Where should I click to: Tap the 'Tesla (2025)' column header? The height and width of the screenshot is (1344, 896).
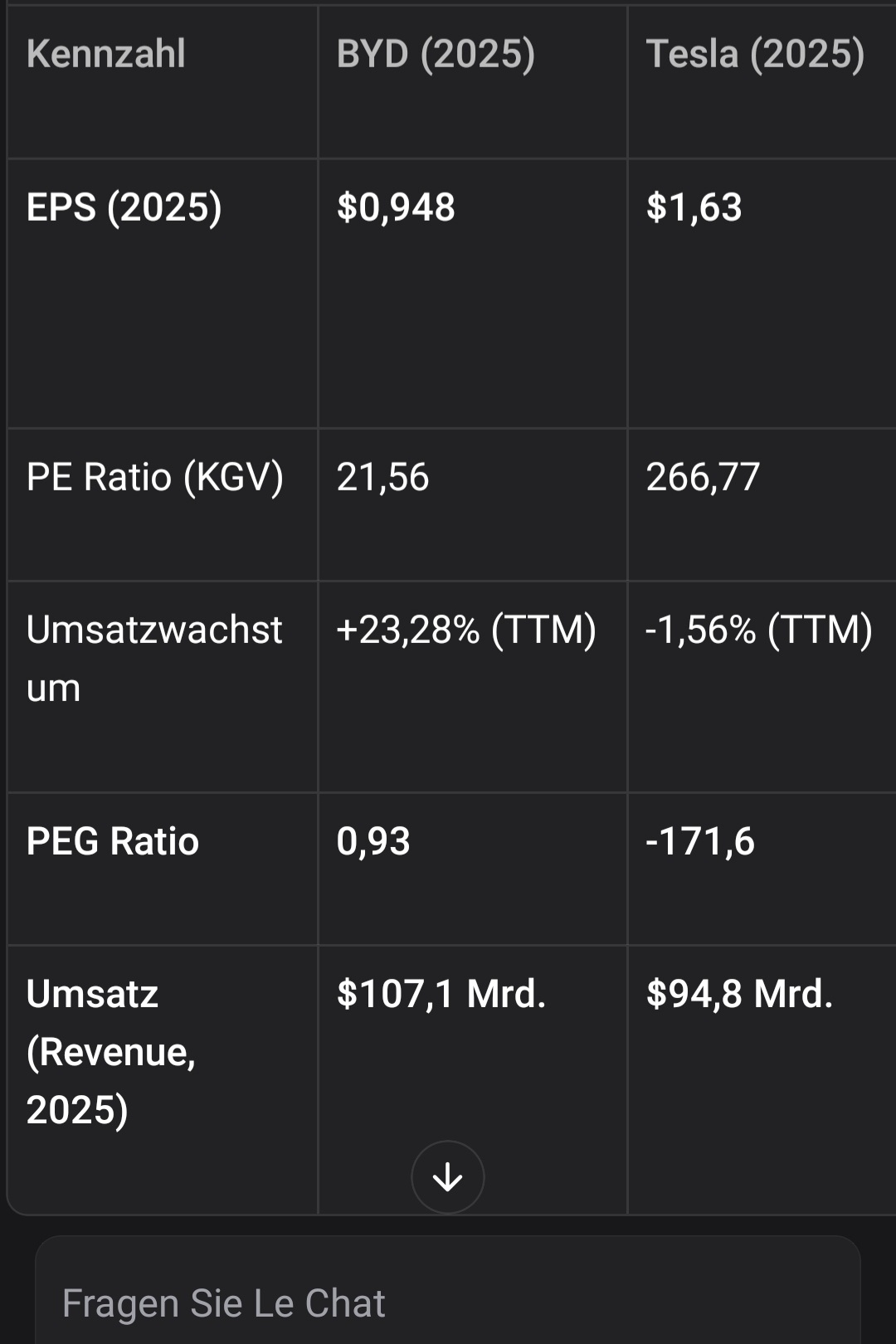tap(755, 54)
